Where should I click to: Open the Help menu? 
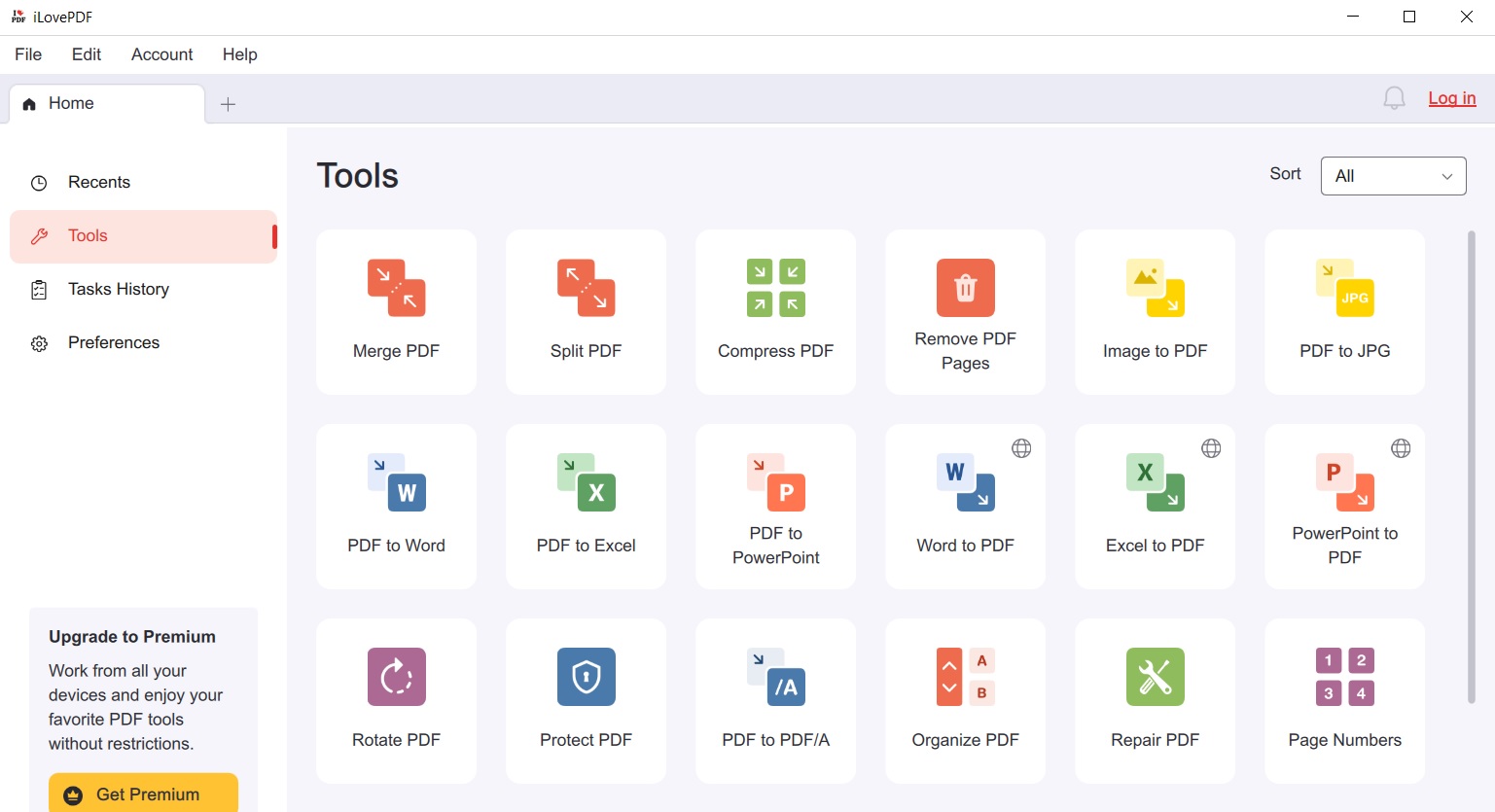tap(240, 54)
